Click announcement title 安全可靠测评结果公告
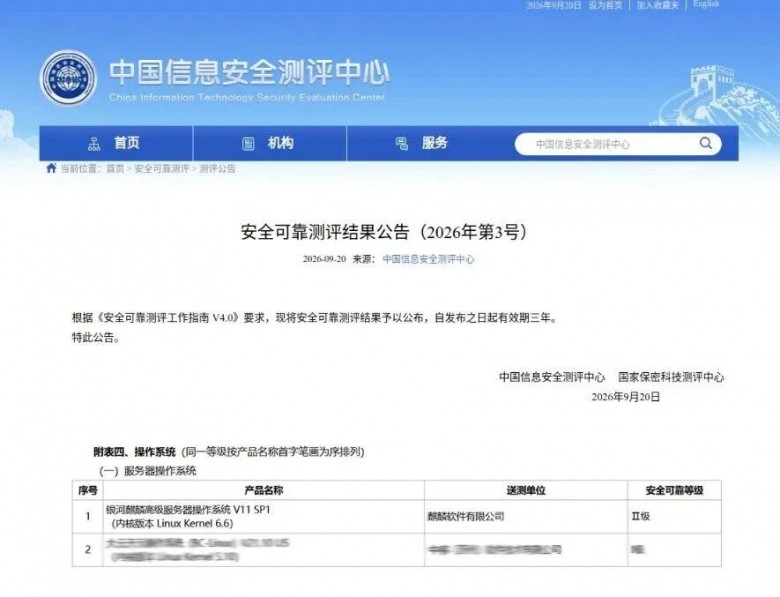Screen dimensions: 780x597 click(384, 232)
